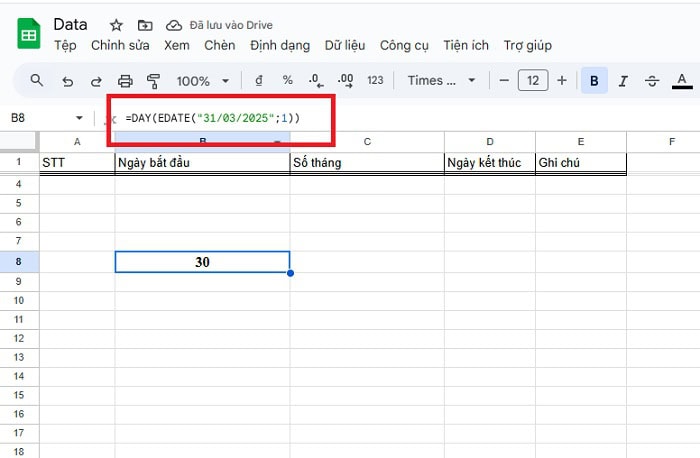700x458 pixels.
Task: Toggle strikethrough formatting
Action: 652,81
